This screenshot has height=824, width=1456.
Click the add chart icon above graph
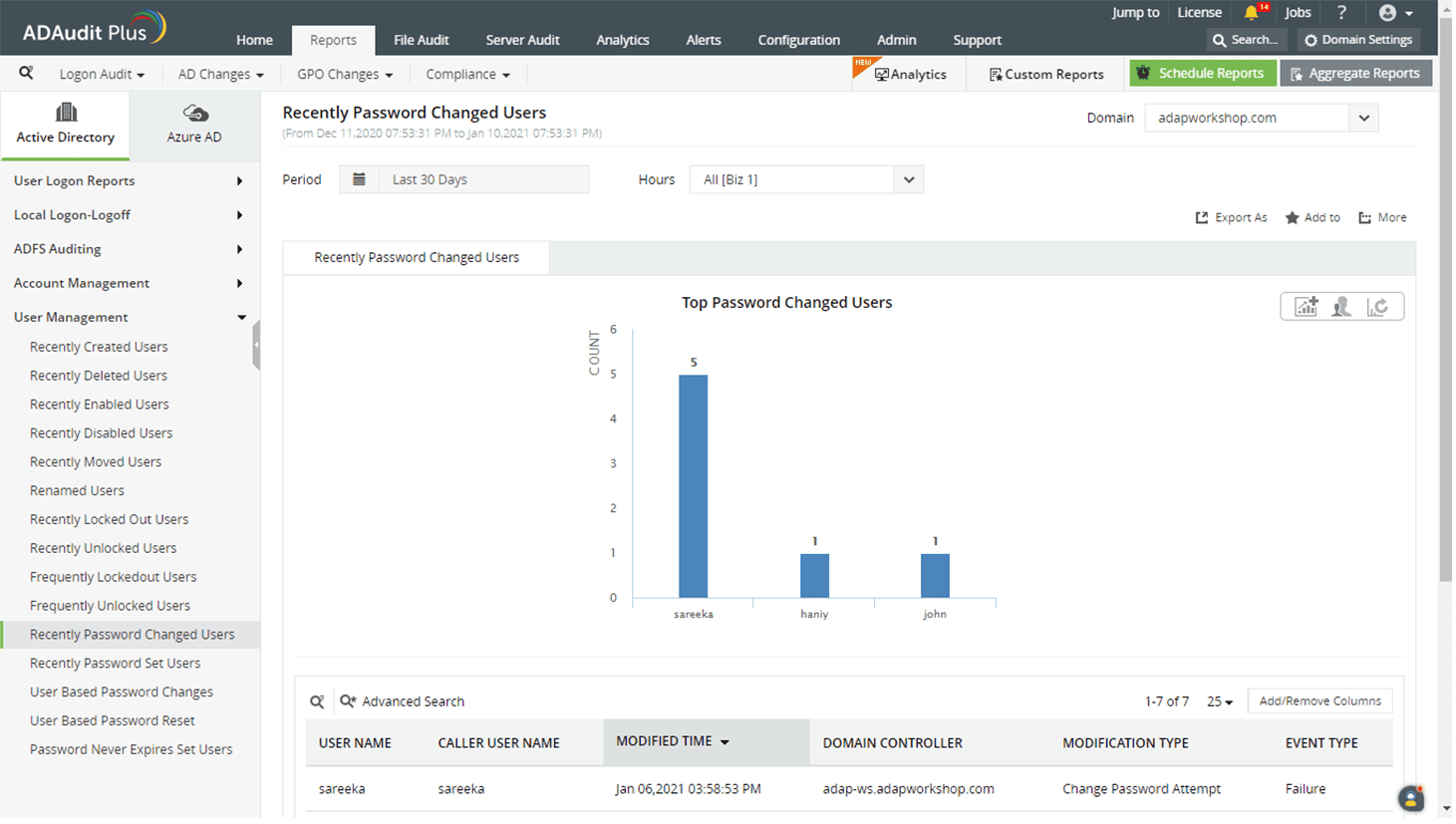click(x=1306, y=307)
